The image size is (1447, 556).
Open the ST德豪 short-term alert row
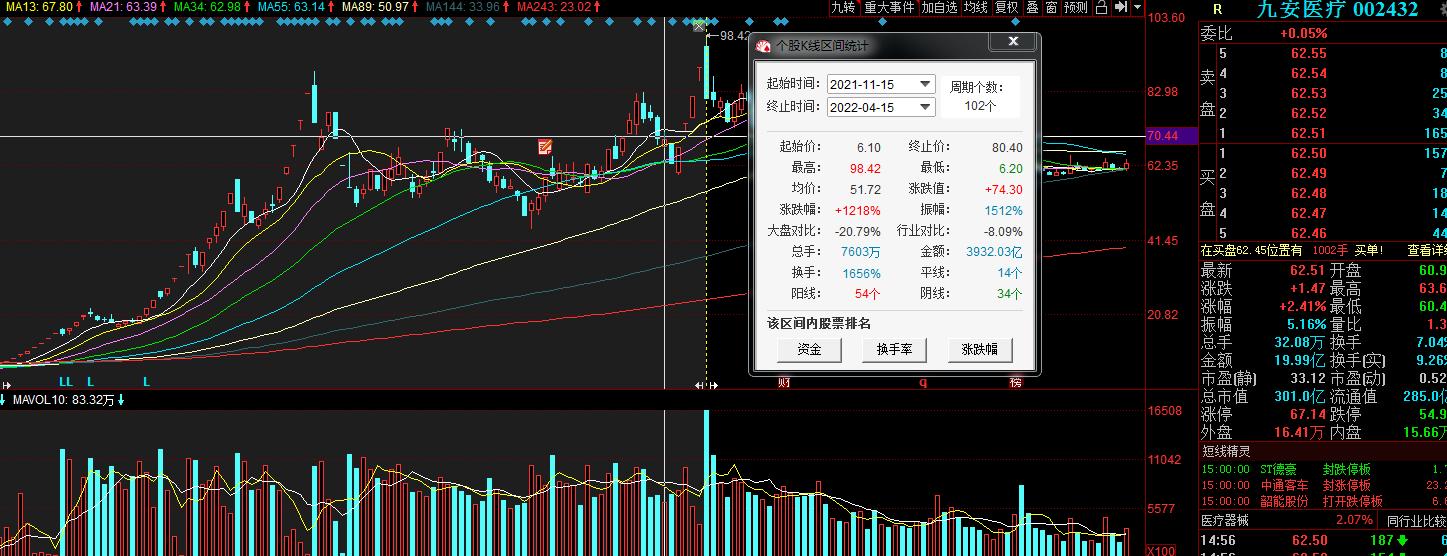click(1323, 469)
